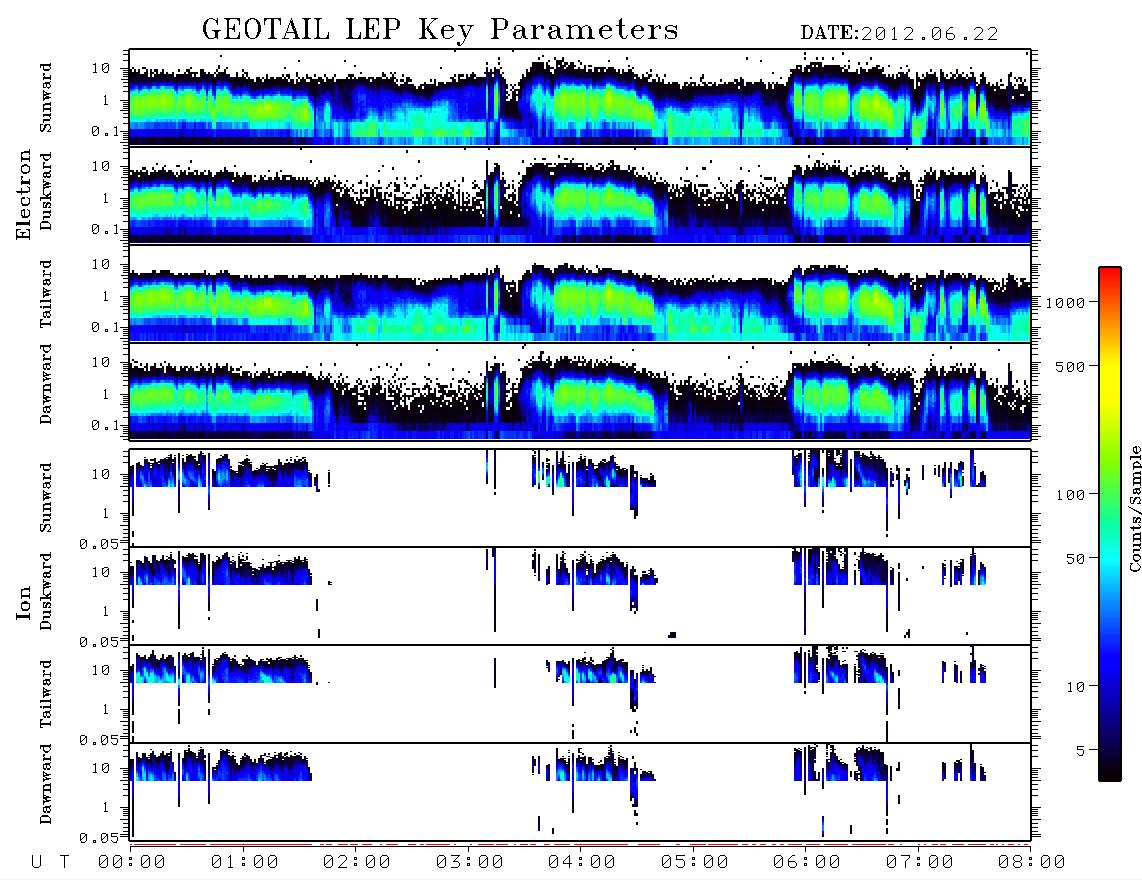
Task: Click the 05:00 time tick label
Action: click(694, 863)
